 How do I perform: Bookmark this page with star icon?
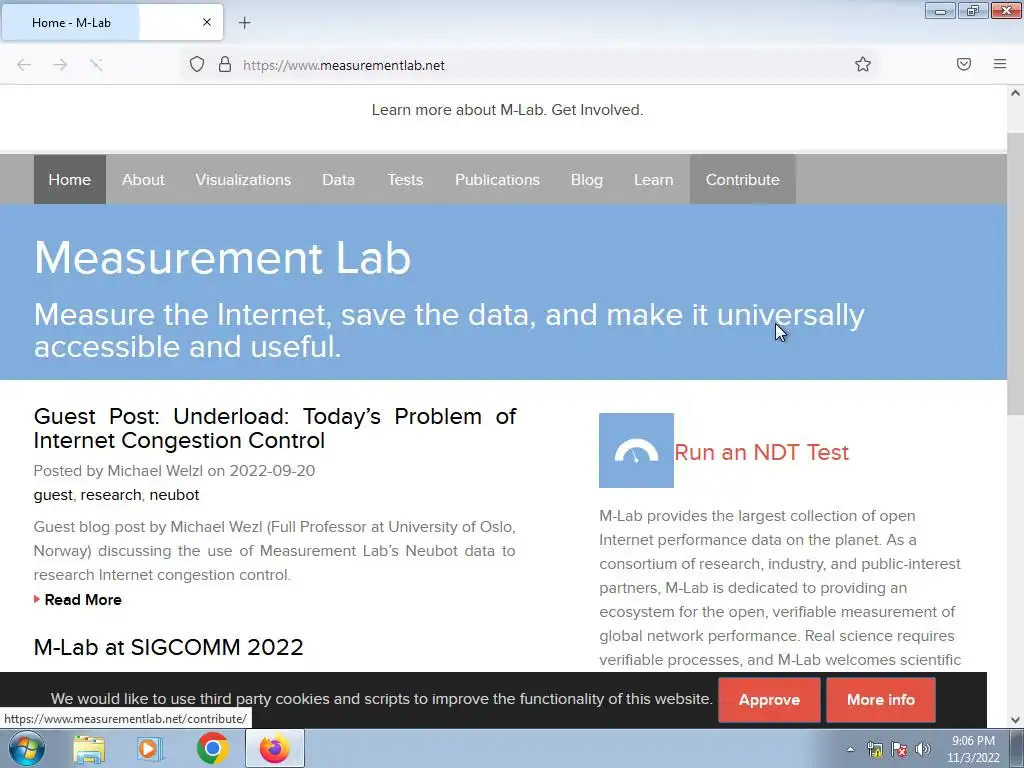pos(863,64)
